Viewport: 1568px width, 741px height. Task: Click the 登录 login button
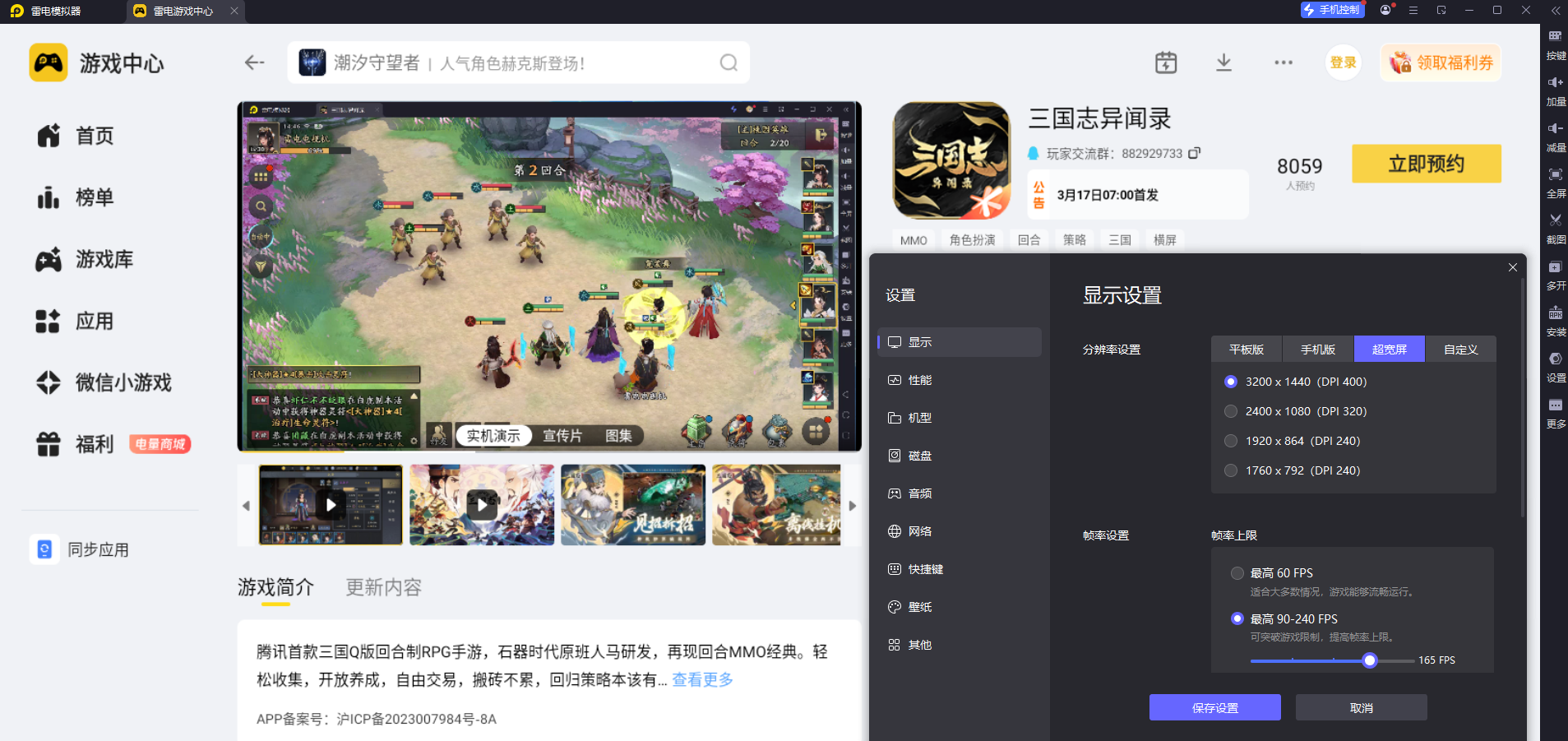(x=1344, y=63)
